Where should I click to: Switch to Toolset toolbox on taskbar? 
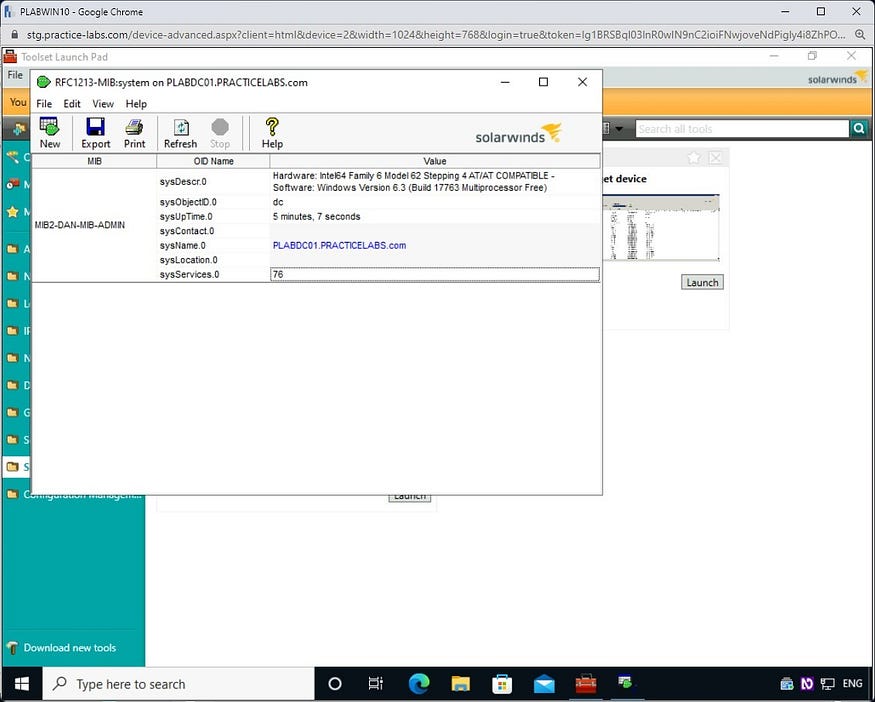pos(586,684)
